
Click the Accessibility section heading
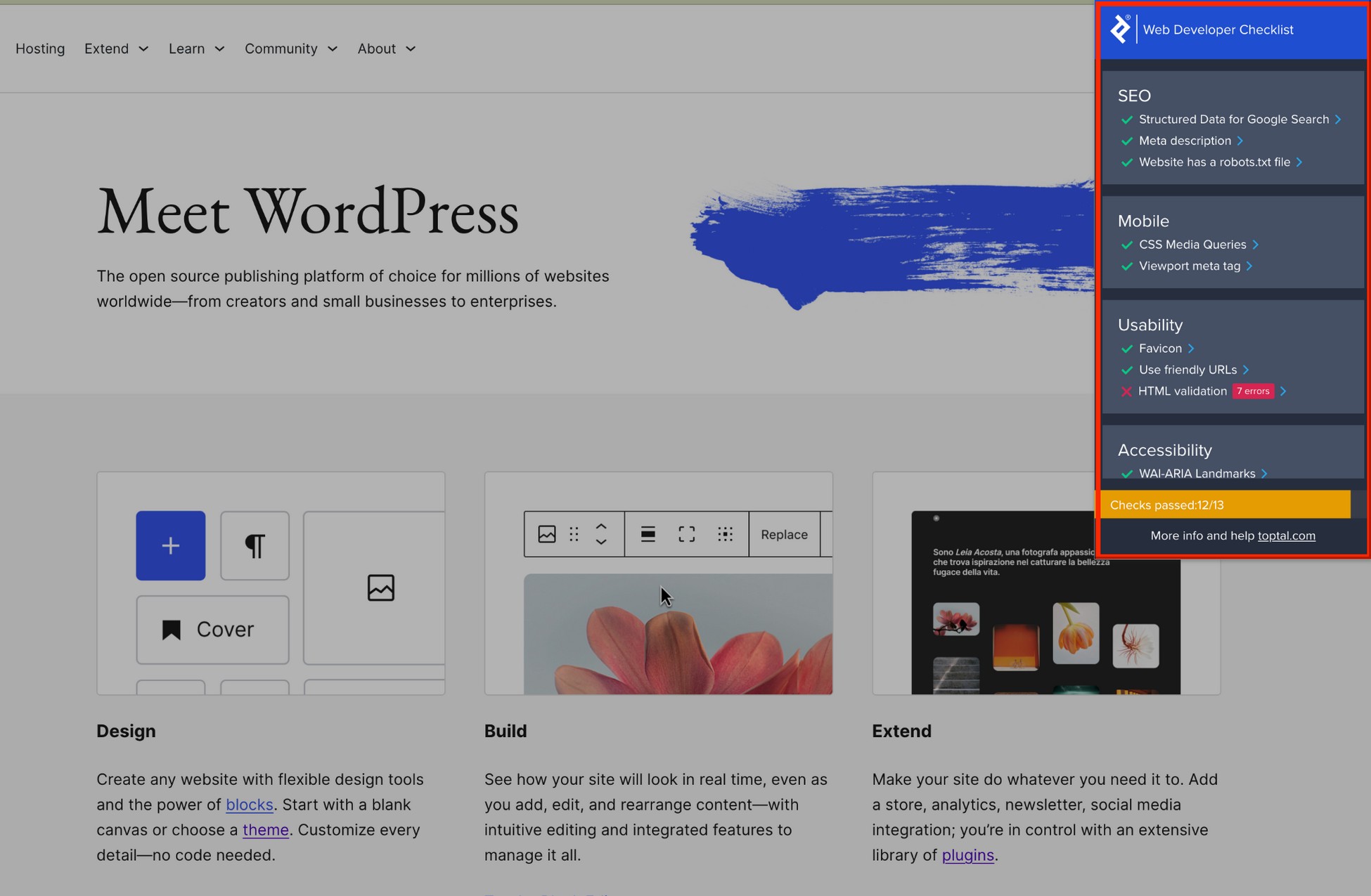point(1165,450)
